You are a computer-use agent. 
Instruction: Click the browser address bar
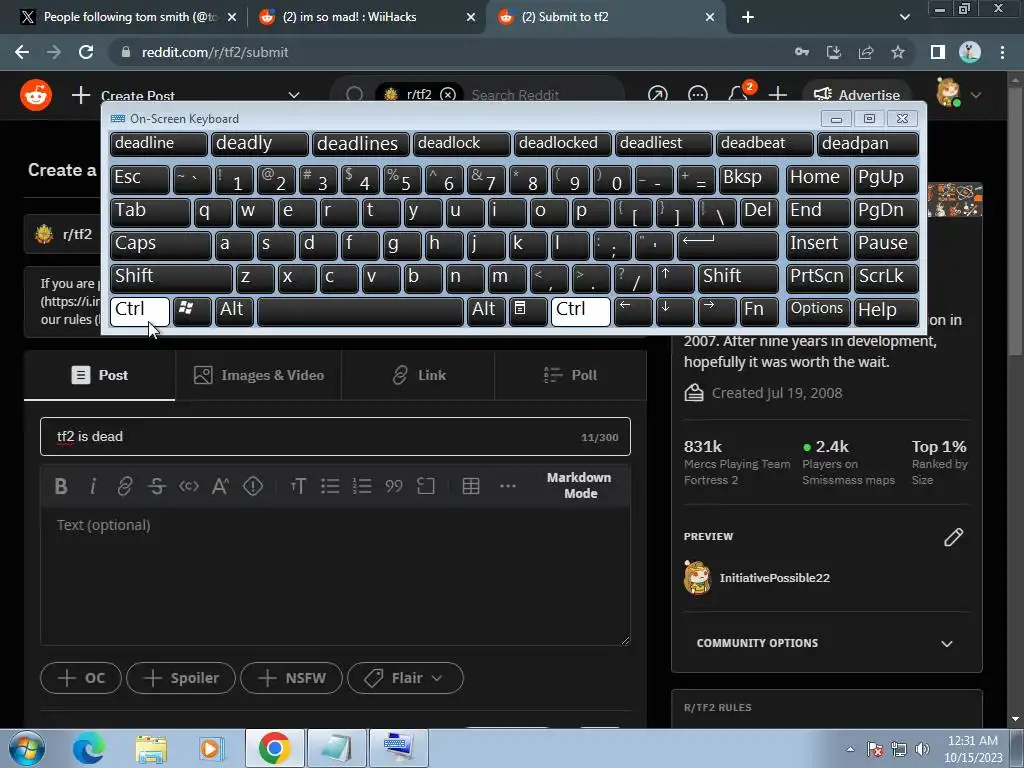click(451, 52)
